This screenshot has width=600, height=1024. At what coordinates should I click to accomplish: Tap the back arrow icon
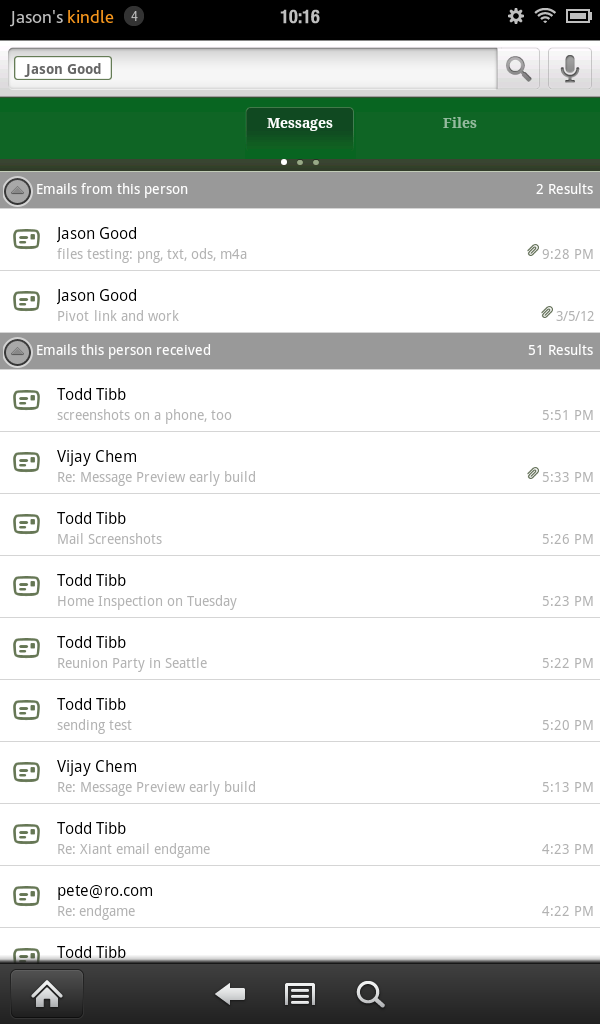click(x=230, y=994)
